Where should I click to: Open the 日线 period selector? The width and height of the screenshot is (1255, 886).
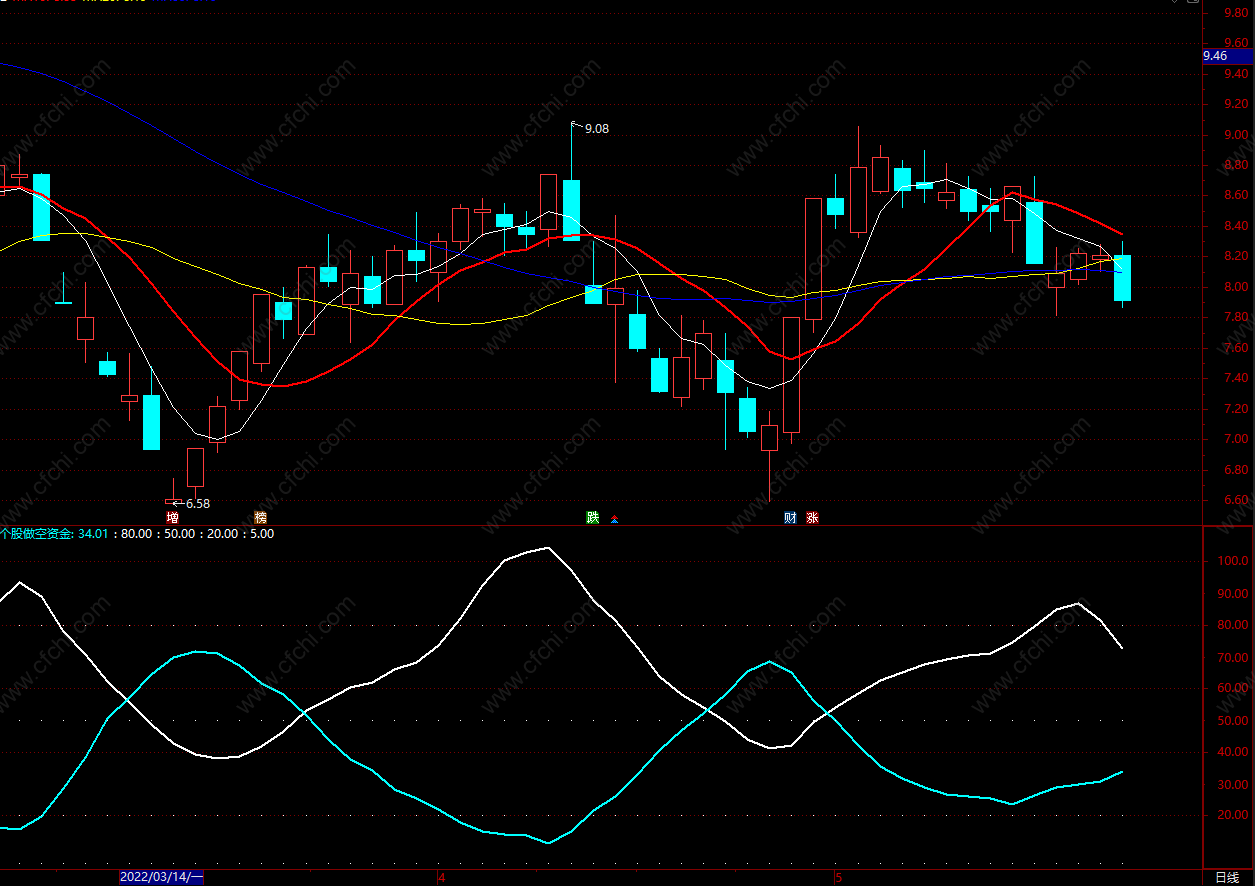1226,878
